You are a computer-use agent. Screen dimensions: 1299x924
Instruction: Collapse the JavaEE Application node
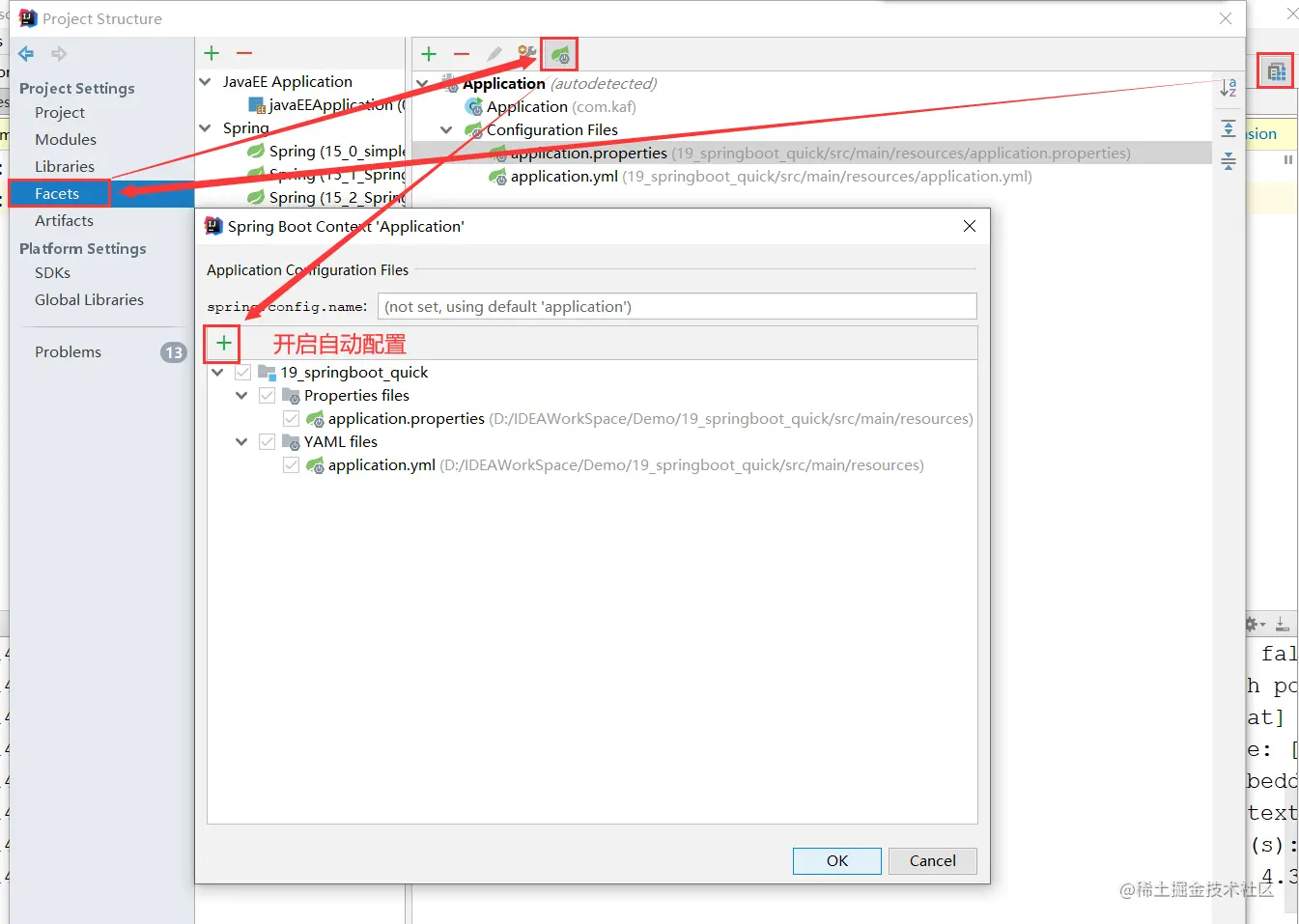coord(206,82)
